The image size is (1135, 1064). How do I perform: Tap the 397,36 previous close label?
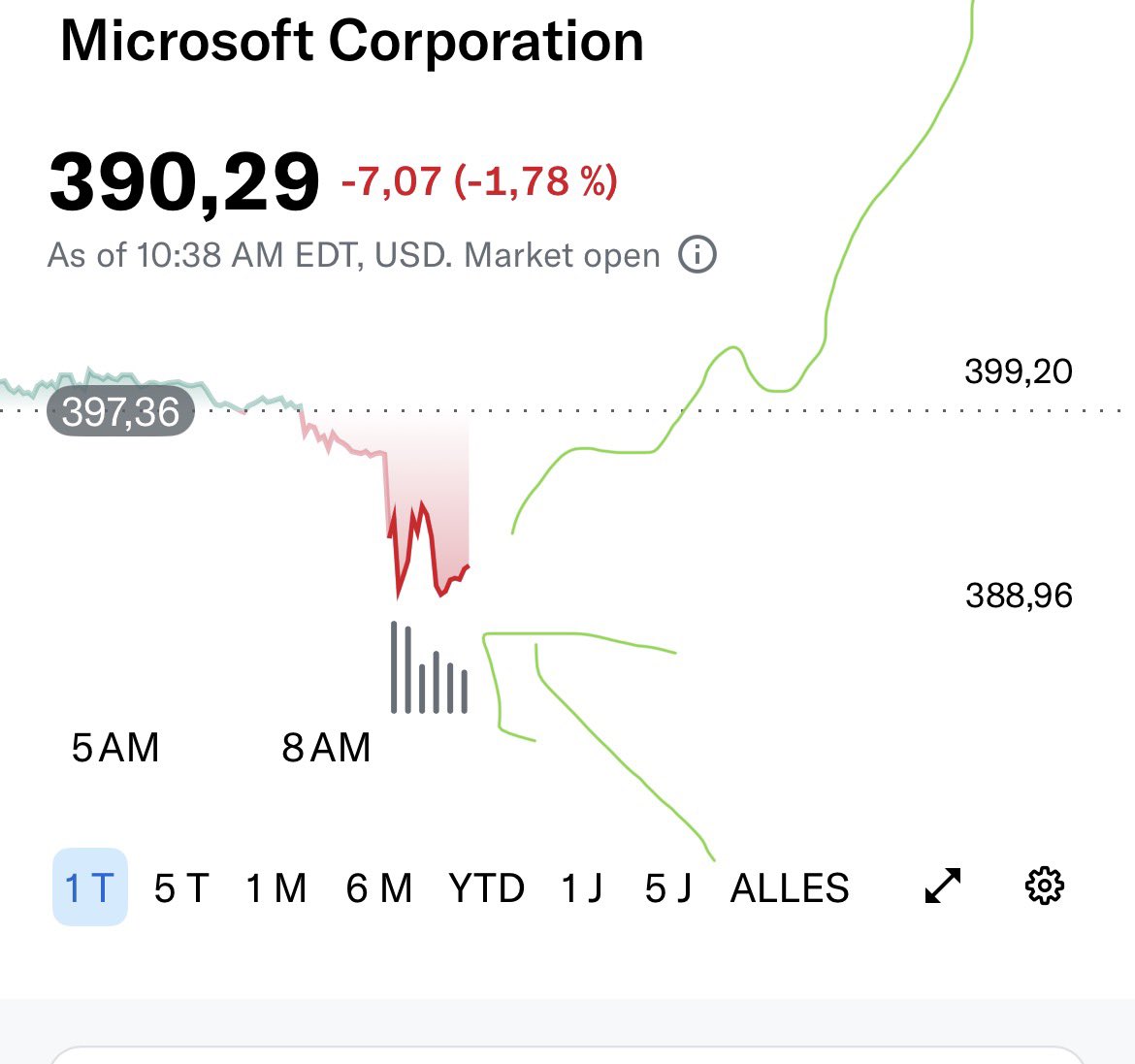tap(121, 412)
